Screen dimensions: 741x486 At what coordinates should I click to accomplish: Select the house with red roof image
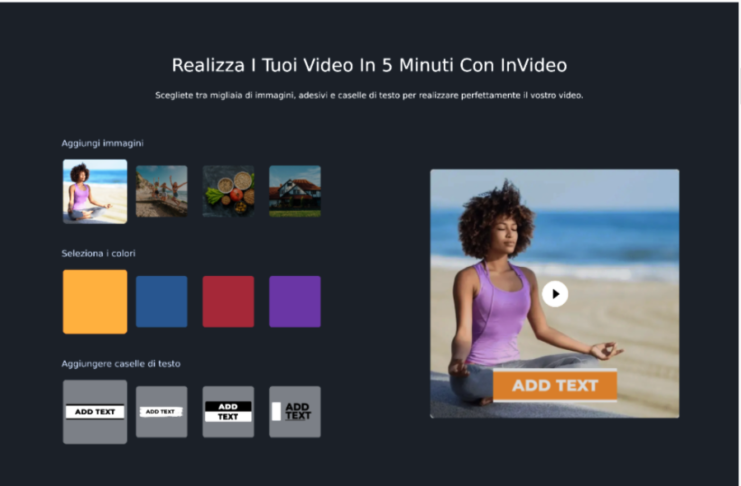[295, 191]
